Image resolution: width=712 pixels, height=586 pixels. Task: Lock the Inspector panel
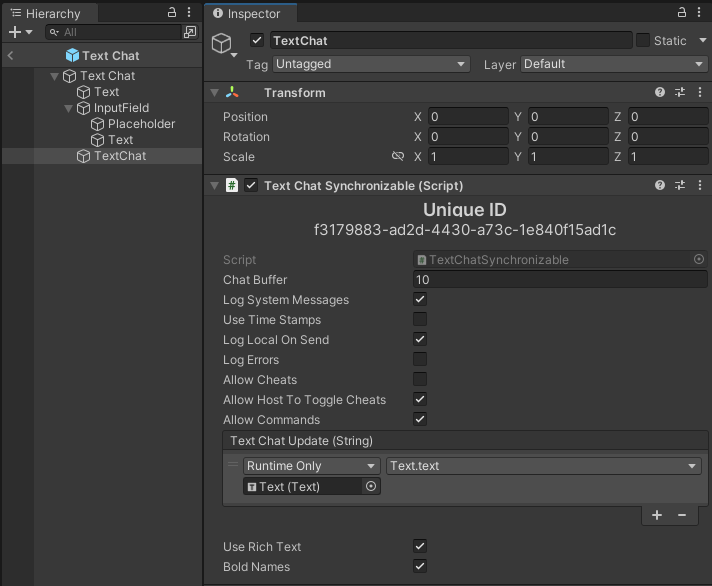tap(682, 12)
